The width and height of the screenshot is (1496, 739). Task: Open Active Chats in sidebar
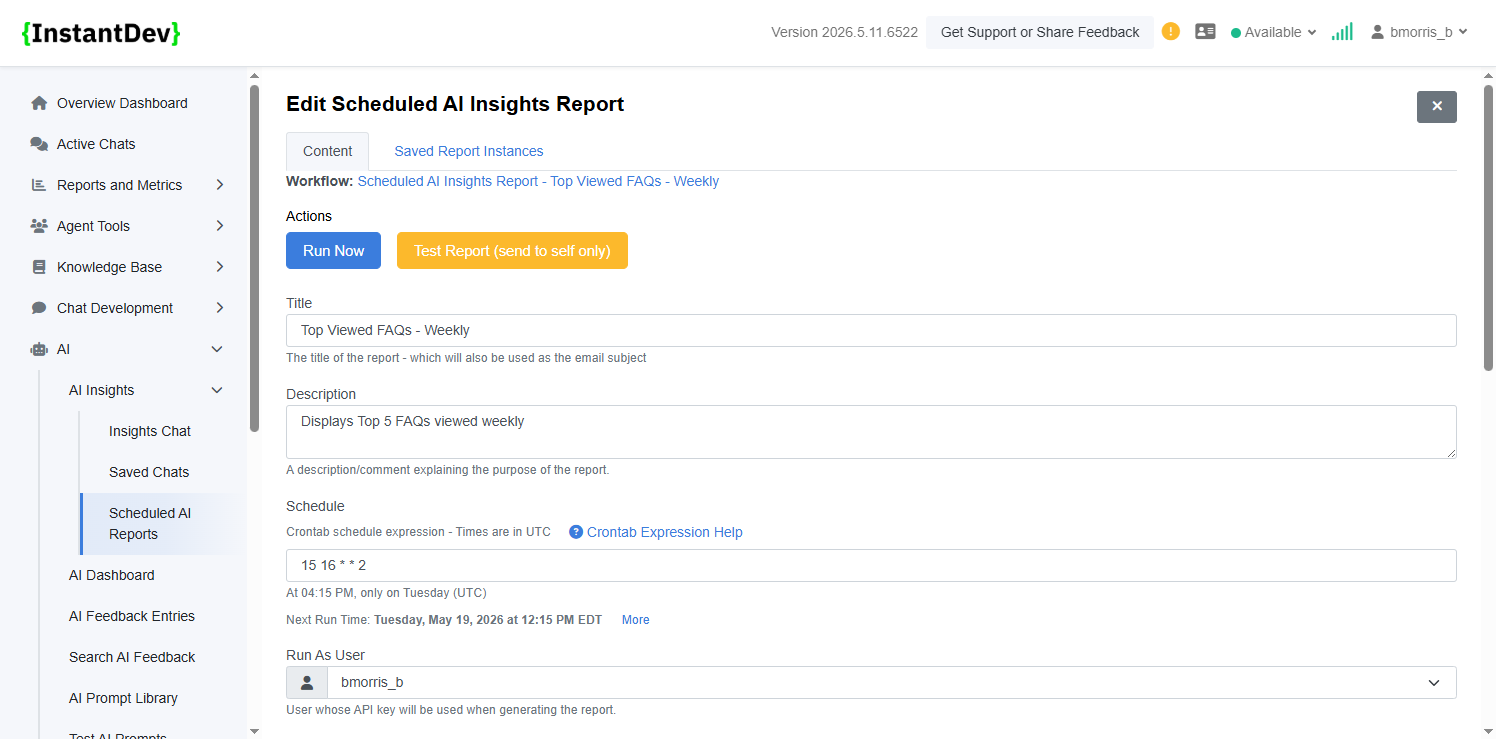(x=96, y=144)
